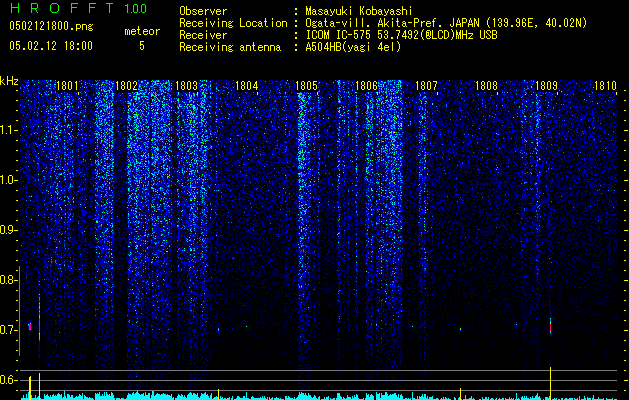Click the meteor count value 5
This screenshot has height=400, width=629.
point(142,46)
